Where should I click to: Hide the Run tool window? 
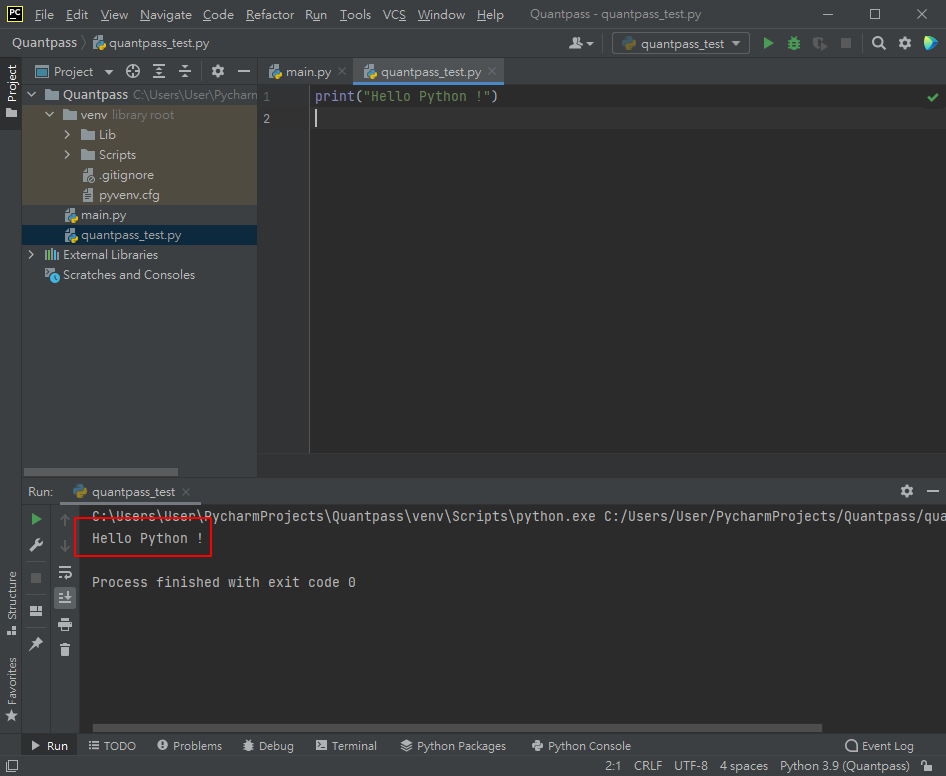tap(933, 491)
